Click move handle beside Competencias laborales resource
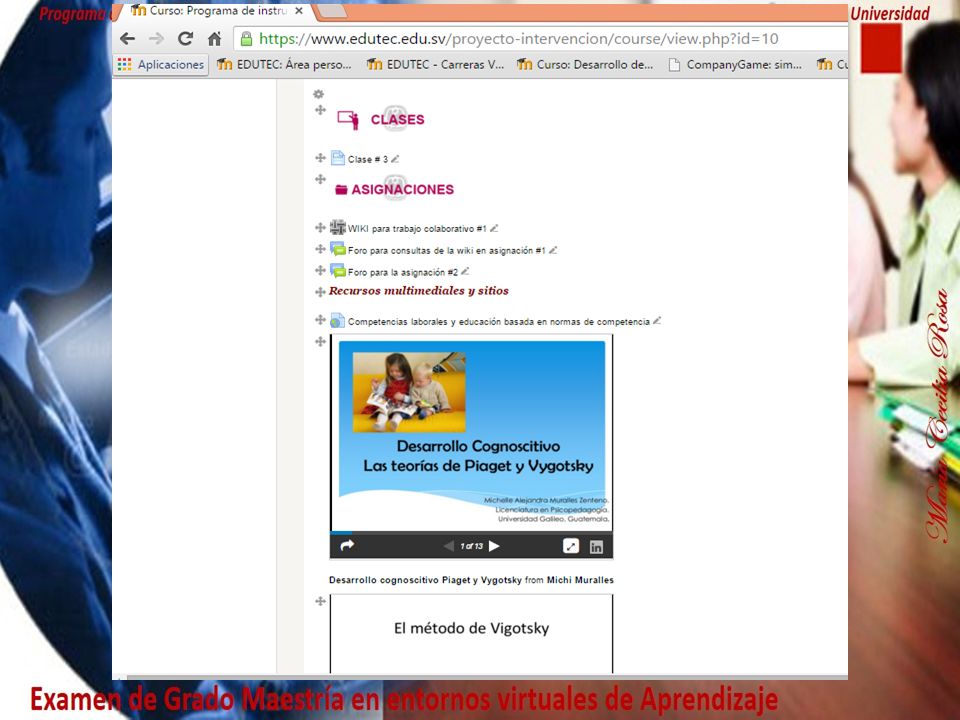The height and width of the screenshot is (720, 960). click(320, 320)
